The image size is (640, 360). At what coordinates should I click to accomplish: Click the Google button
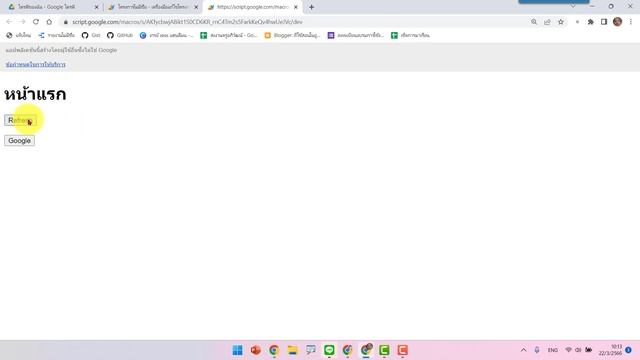(20, 141)
